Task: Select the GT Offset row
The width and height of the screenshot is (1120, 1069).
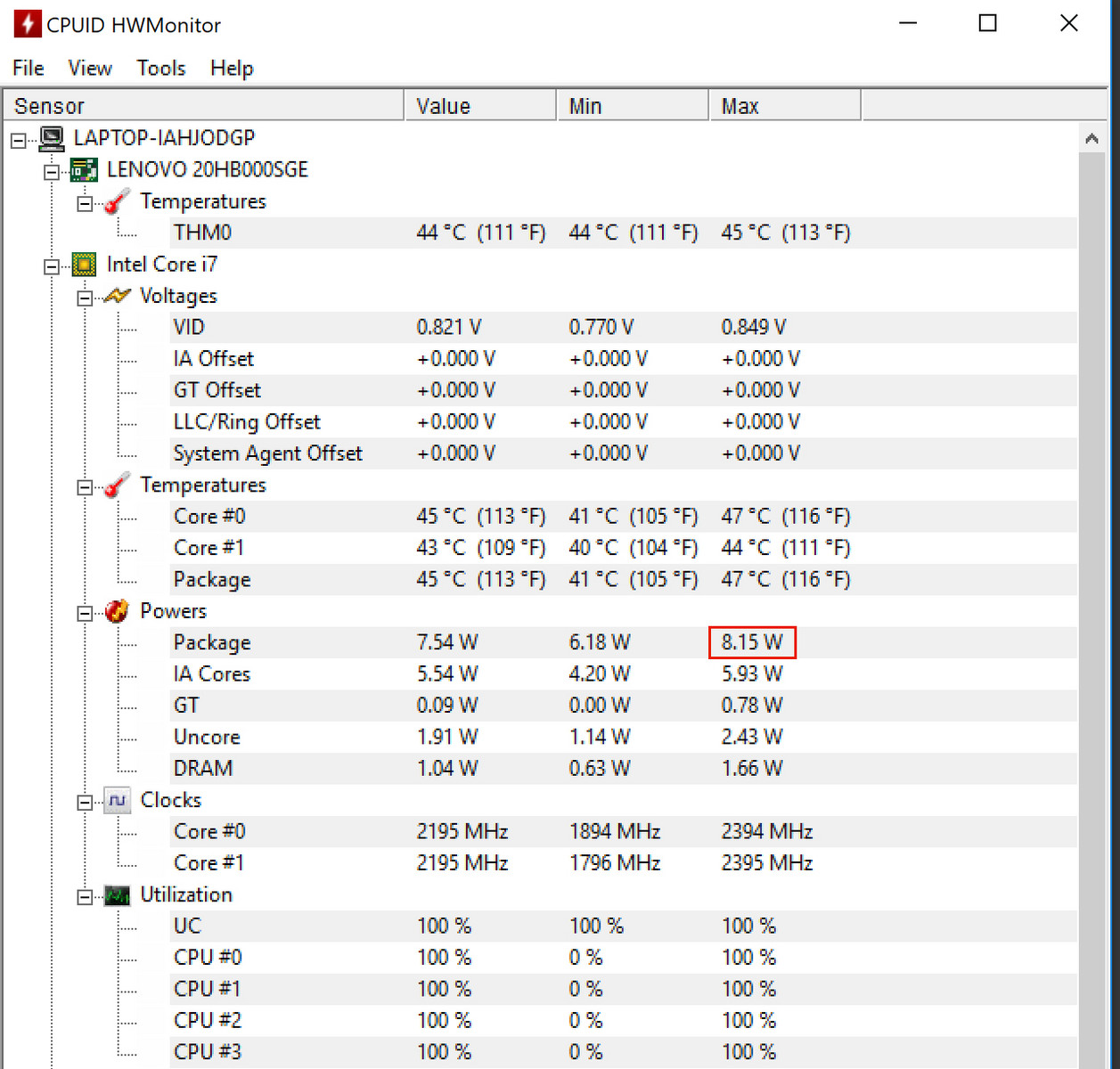Action: 624,390
